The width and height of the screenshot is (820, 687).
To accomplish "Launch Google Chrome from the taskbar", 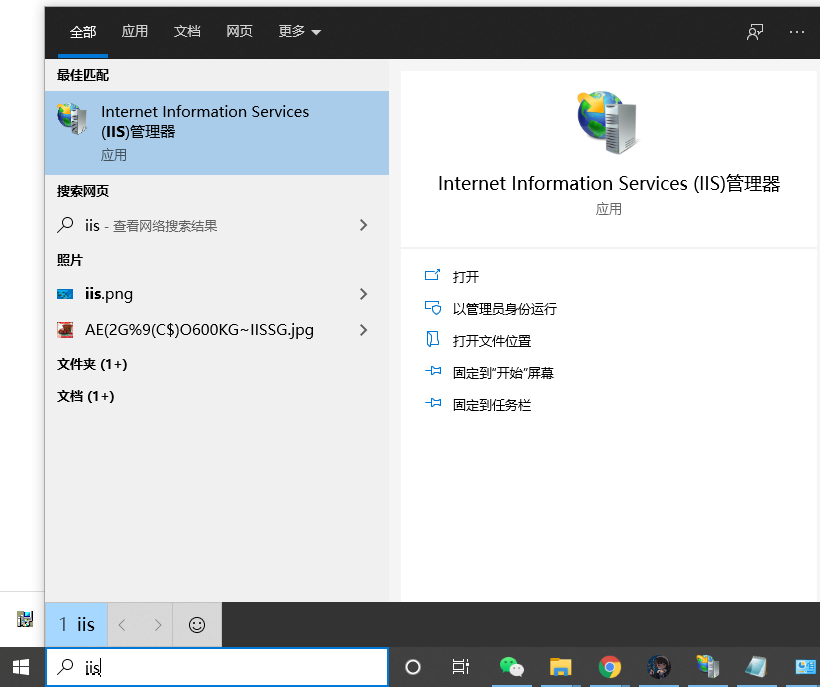I will 609,666.
